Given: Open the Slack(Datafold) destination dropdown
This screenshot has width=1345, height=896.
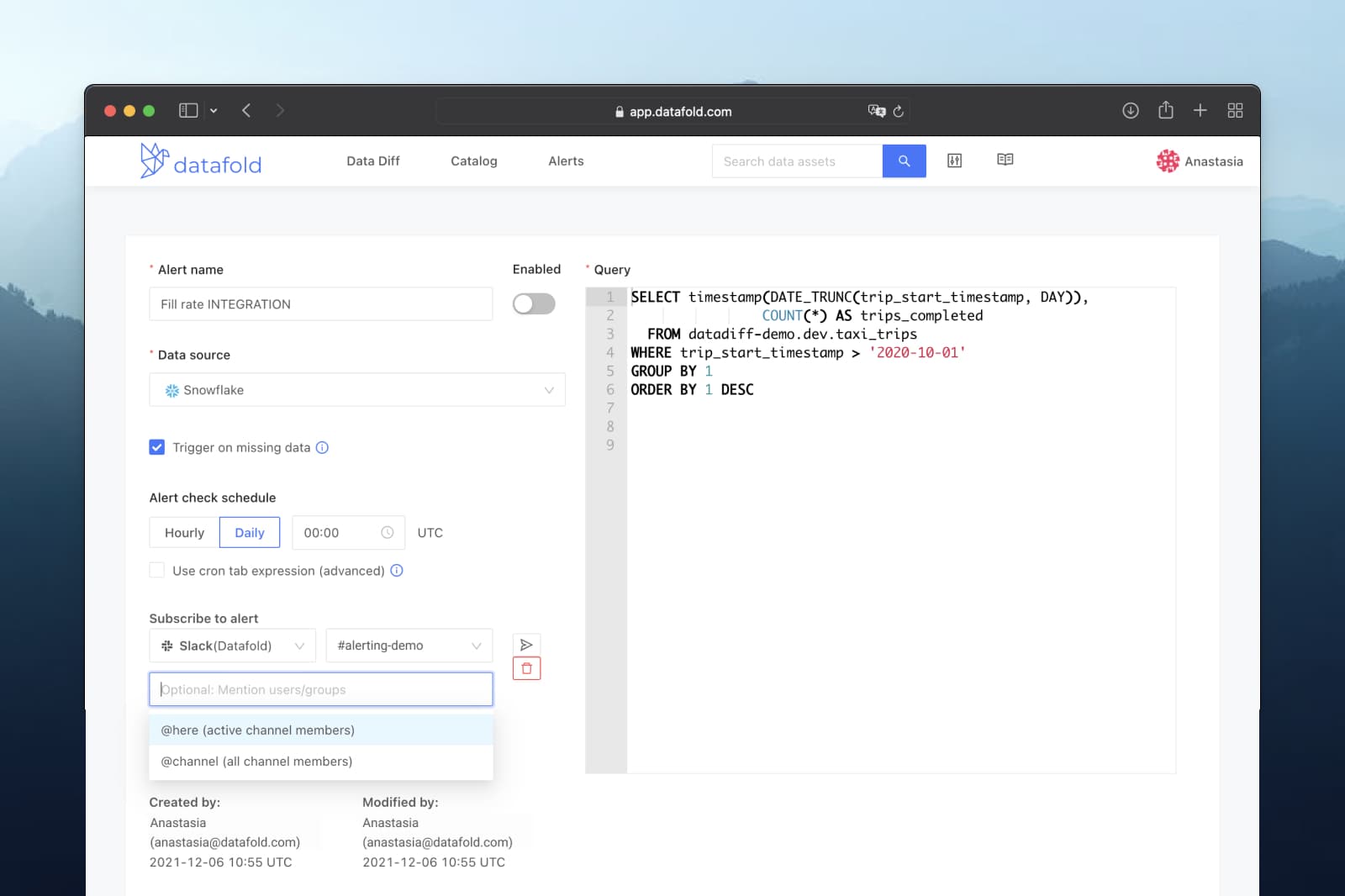Looking at the screenshot, I should click(233, 646).
